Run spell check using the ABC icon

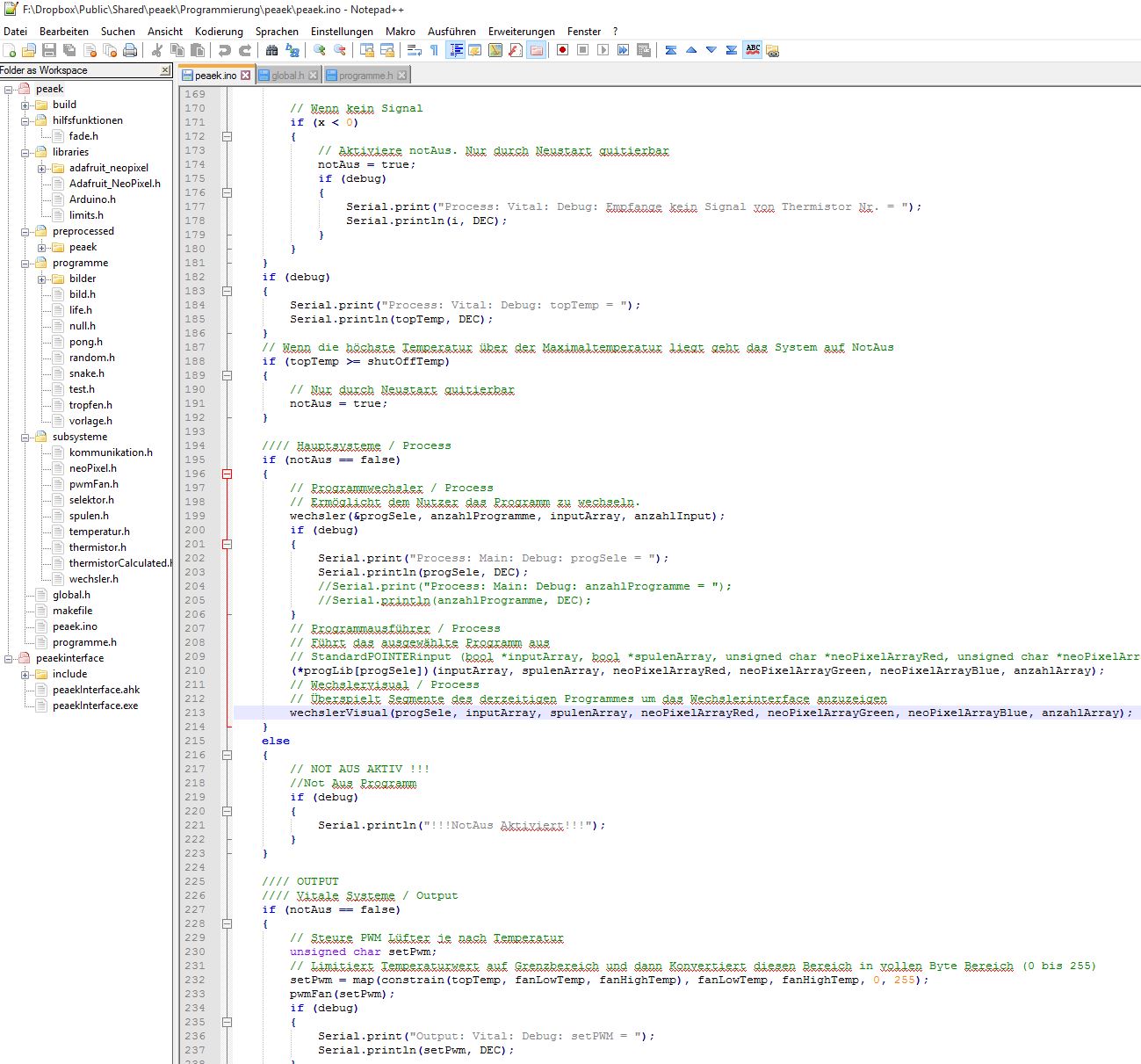pos(752,50)
